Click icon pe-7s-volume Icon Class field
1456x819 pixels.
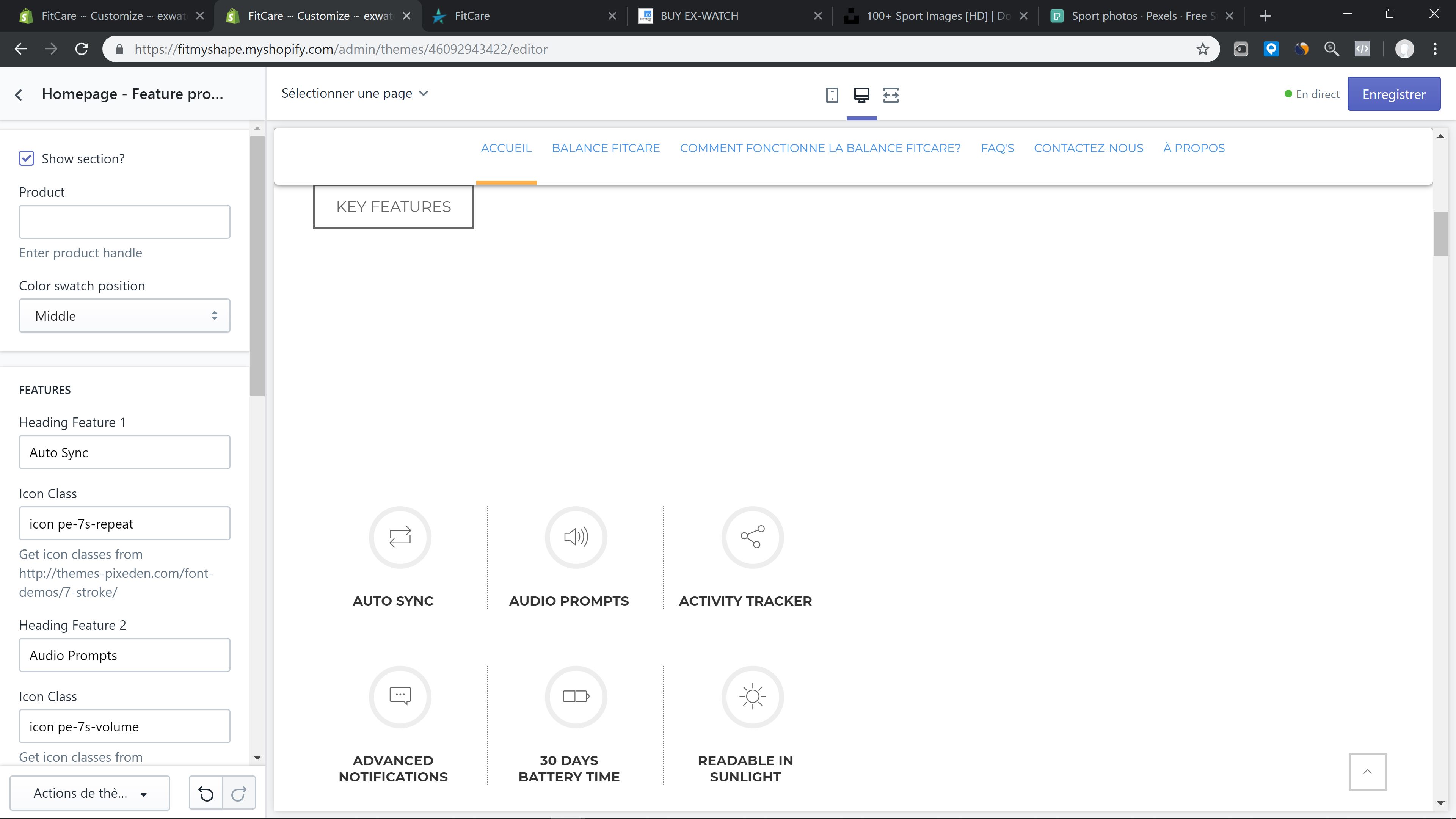[x=124, y=726]
